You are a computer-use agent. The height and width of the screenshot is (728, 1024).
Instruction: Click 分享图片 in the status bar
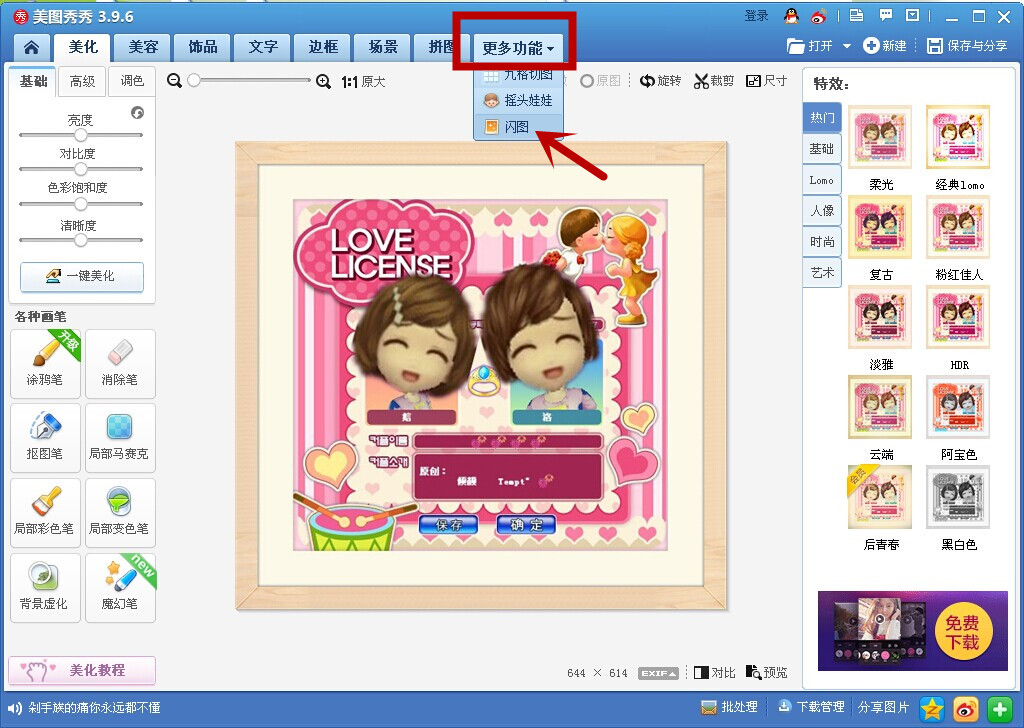pos(883,707)
